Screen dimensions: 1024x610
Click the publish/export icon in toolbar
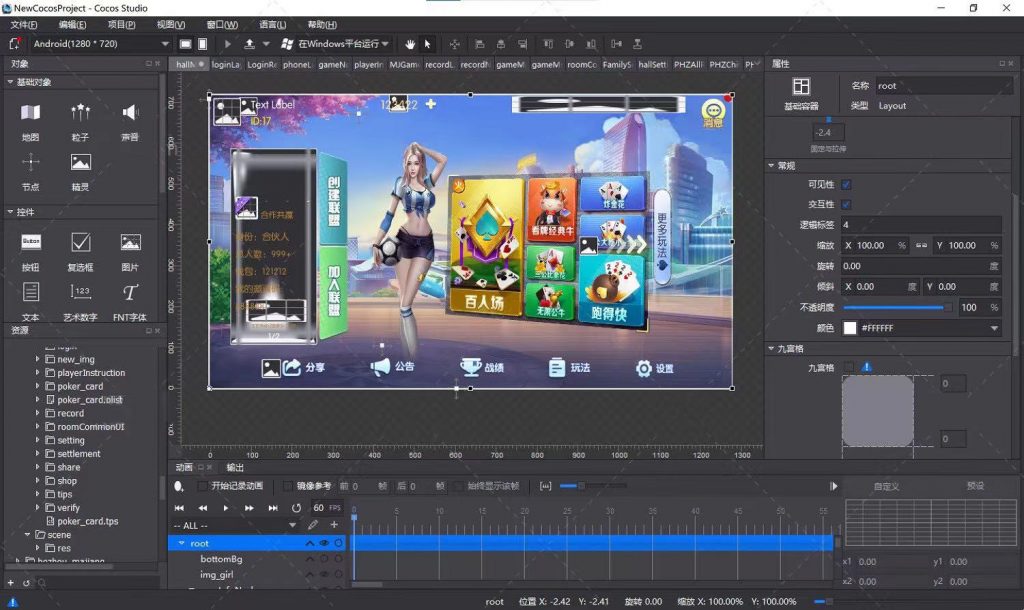pyautogui.click(x=249, y=44)
